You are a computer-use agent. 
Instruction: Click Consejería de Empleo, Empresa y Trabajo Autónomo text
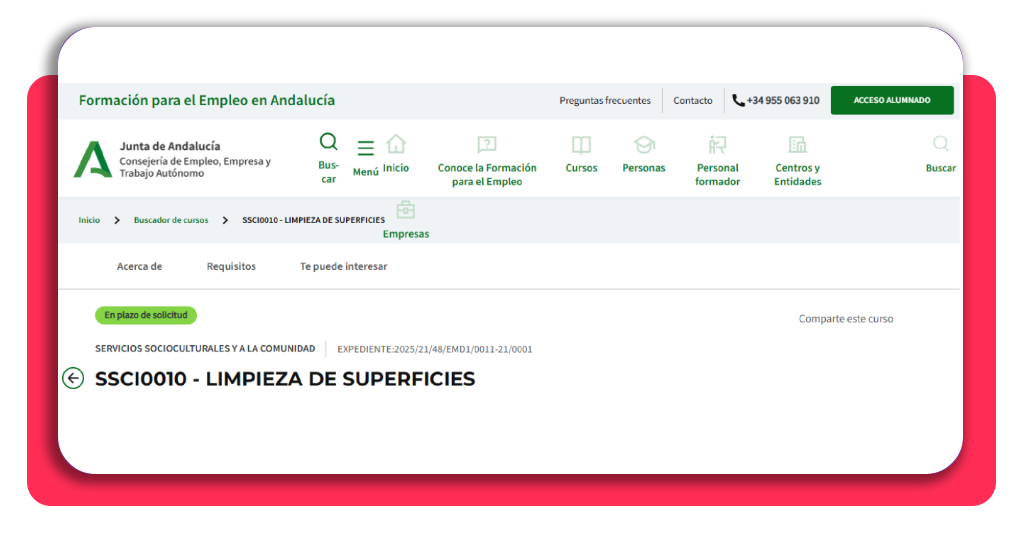[x=195, y=167]
